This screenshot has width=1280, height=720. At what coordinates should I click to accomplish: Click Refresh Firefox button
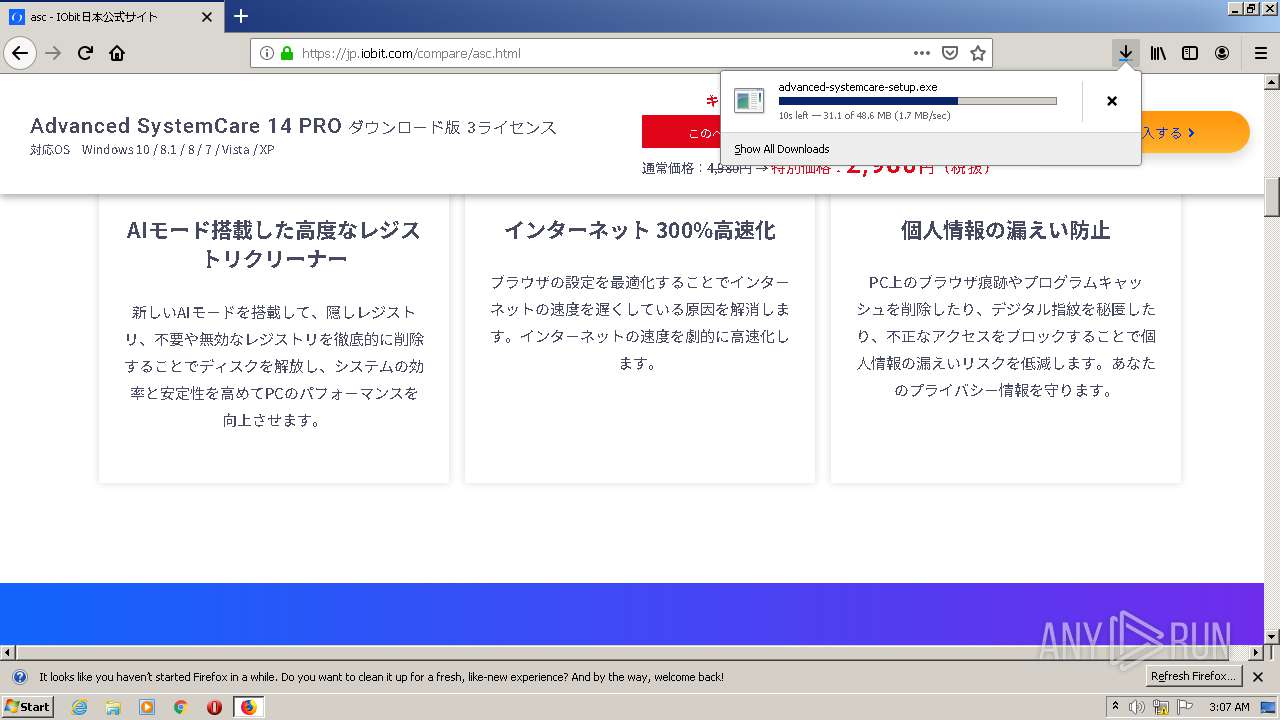coord(1194,677)
